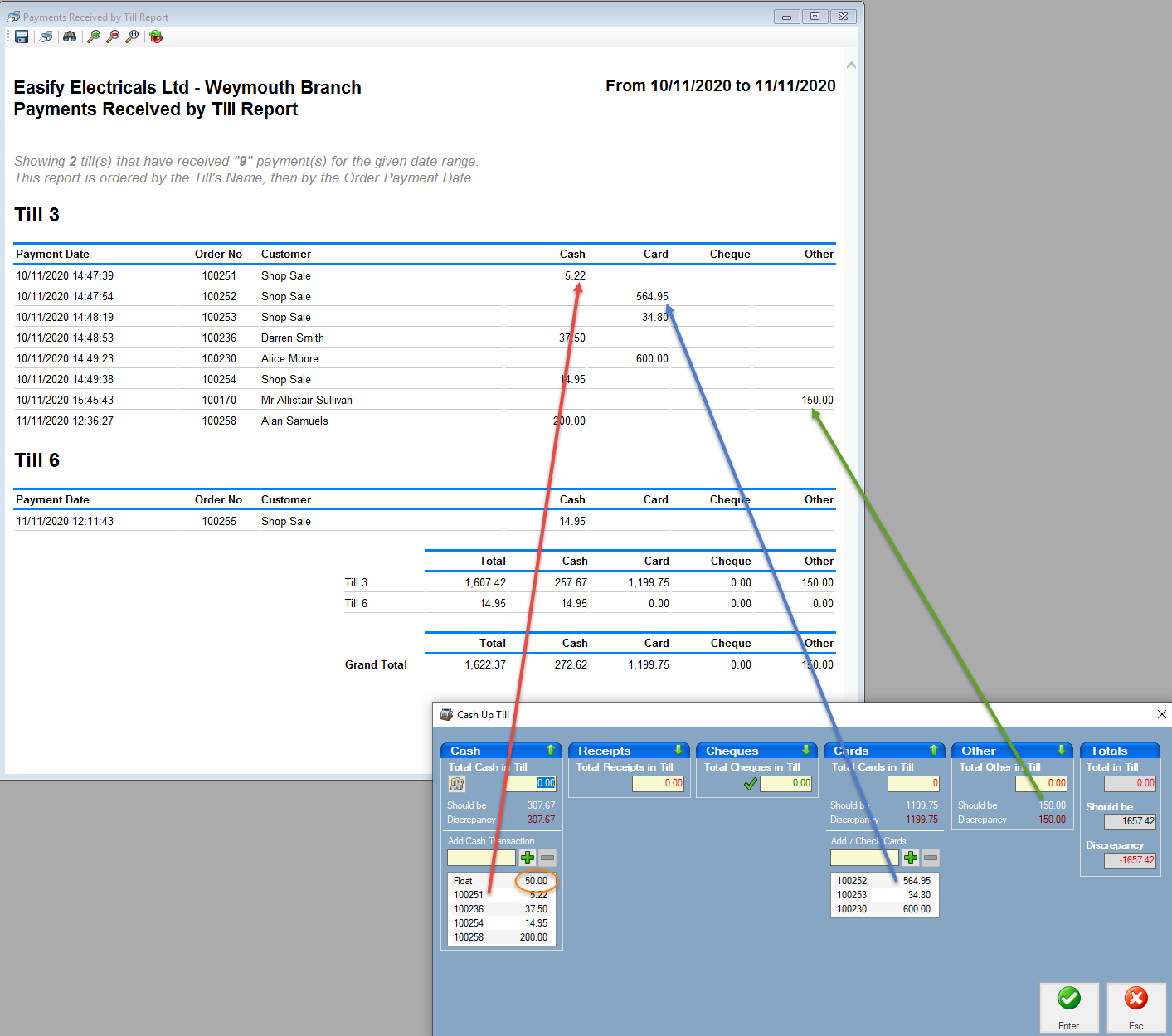
Task: Zoom out using the minus magnifier icon
Action: click(x=113, y=36)
